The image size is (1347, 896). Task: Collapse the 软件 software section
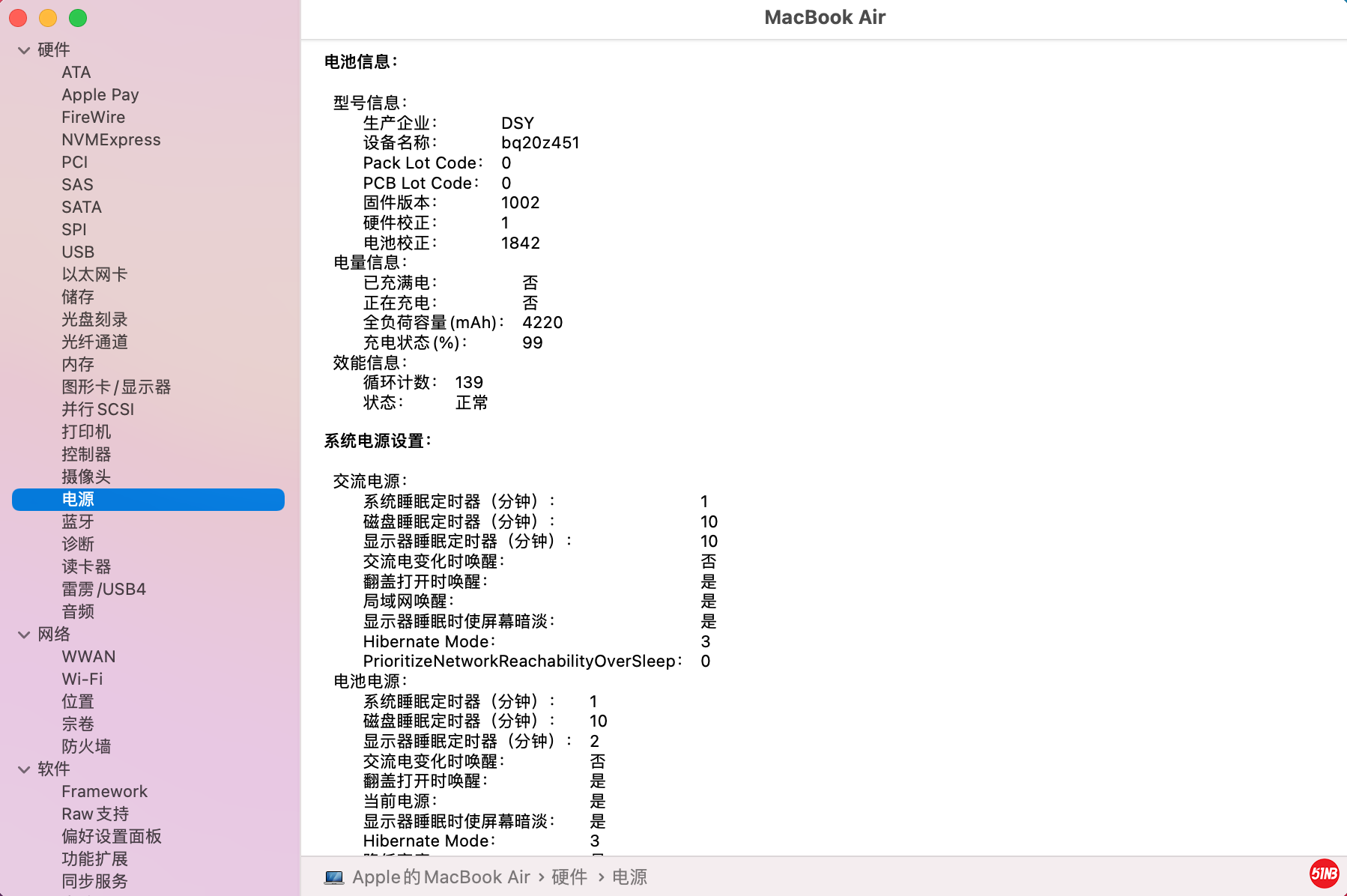coord(24,769)
